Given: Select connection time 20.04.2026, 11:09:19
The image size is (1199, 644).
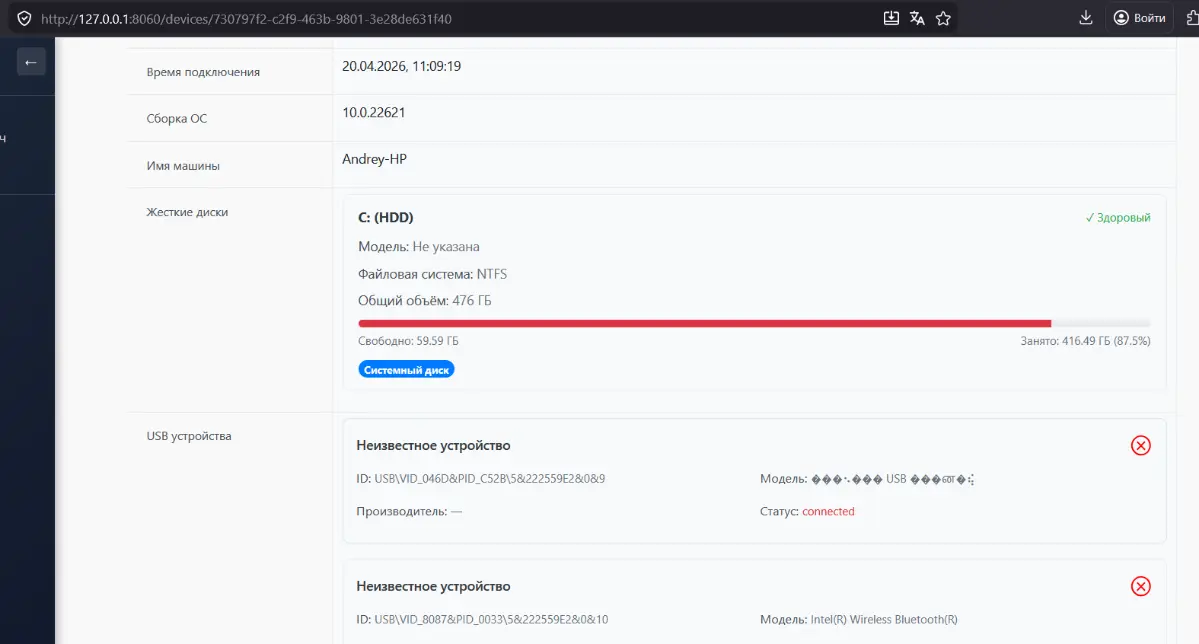Looking at the screenshot, I should 401,66.
